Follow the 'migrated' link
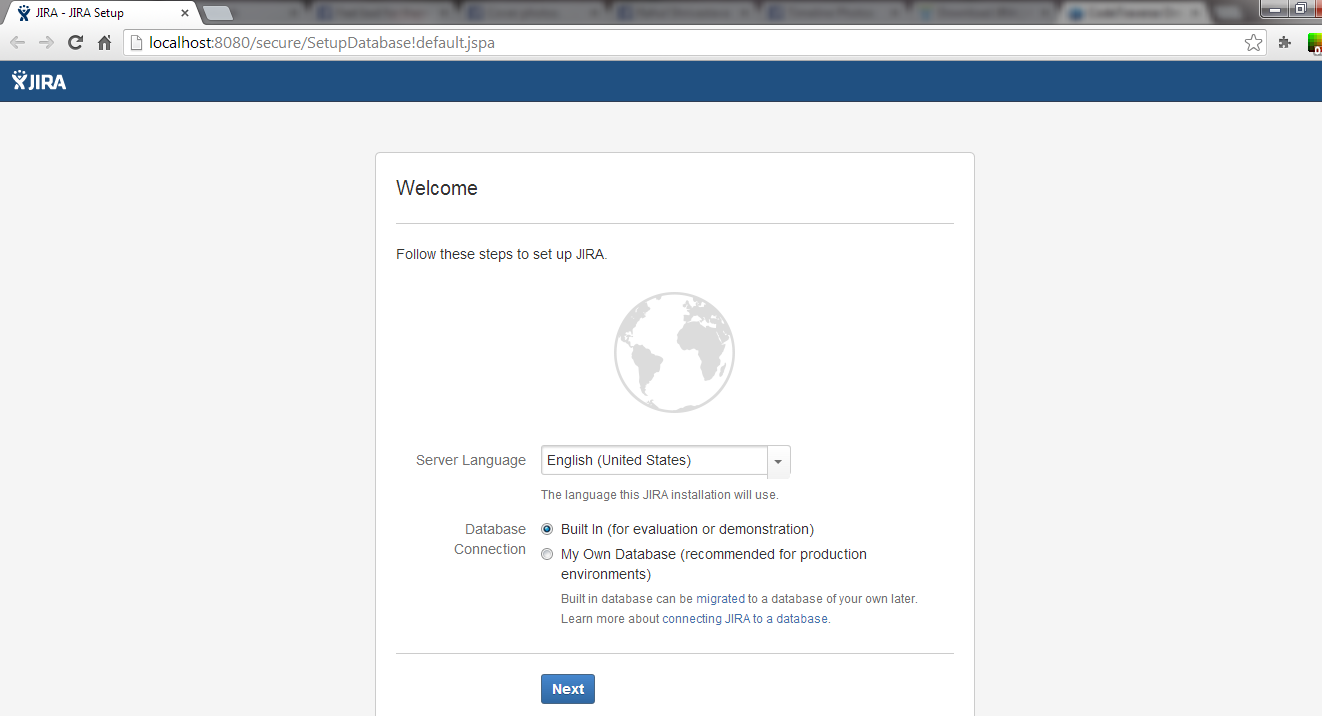 [x=721, y=599]
